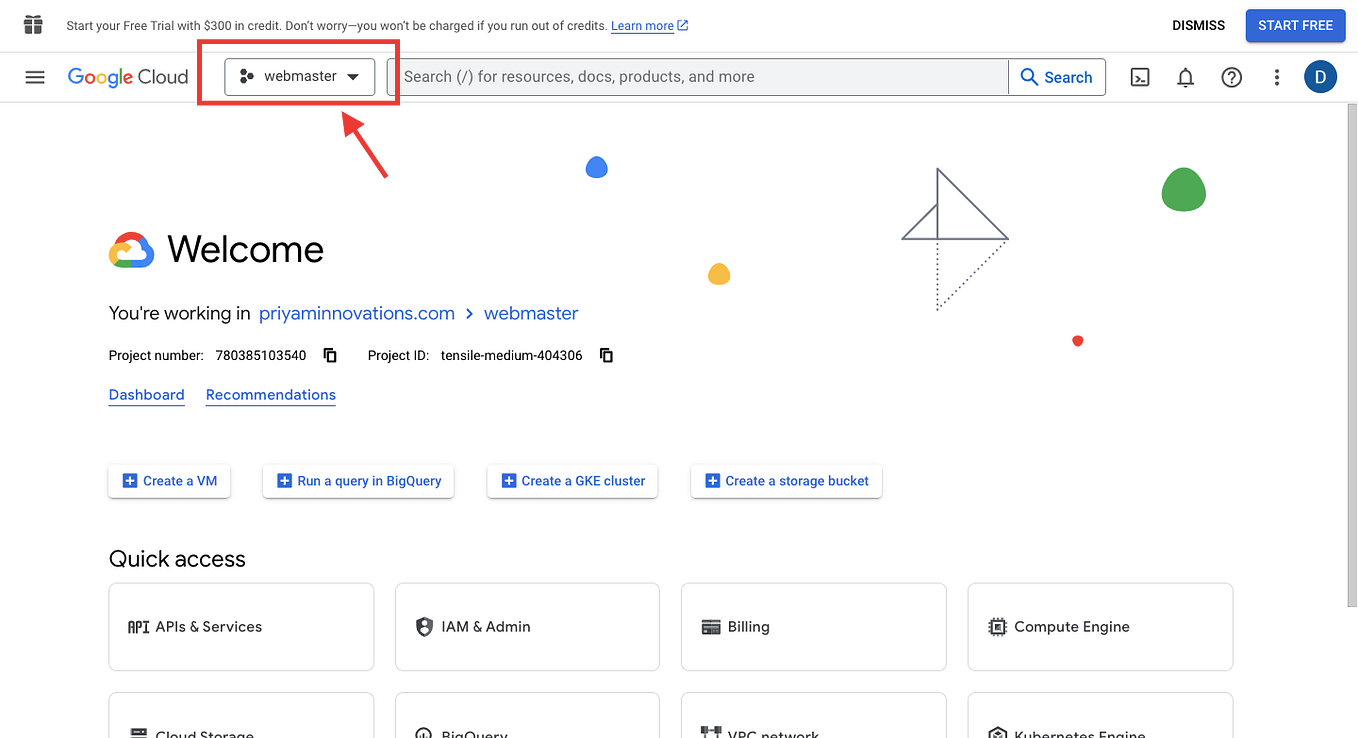Open the notifications bell
The width and height of the screenshot is (1358, 738).
point(1185,76)
